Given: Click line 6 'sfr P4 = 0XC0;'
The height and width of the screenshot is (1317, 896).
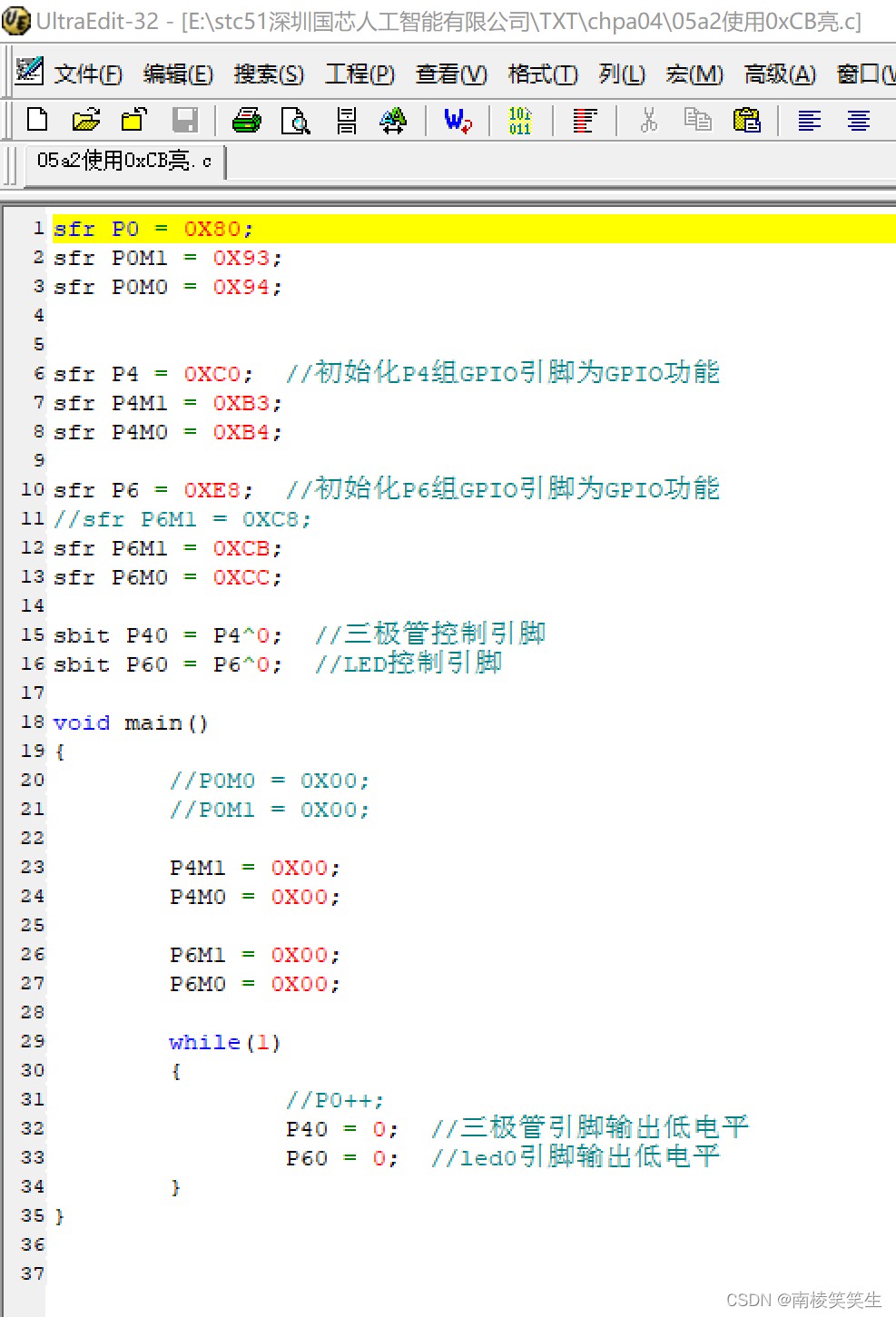Looking at the screenshot, I should point(153,374).
